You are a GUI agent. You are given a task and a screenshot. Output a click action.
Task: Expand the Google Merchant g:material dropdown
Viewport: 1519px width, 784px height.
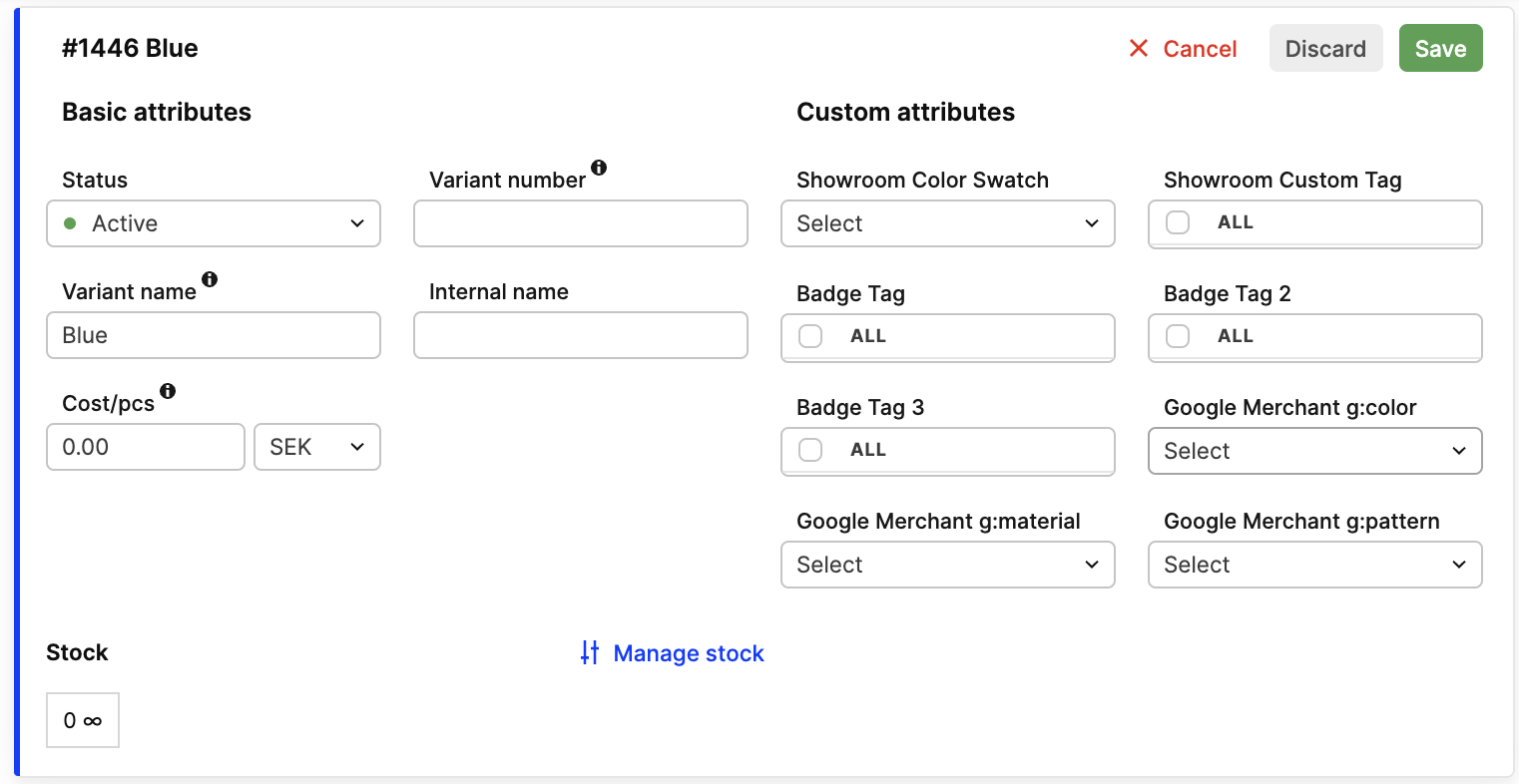coord(947,565)
